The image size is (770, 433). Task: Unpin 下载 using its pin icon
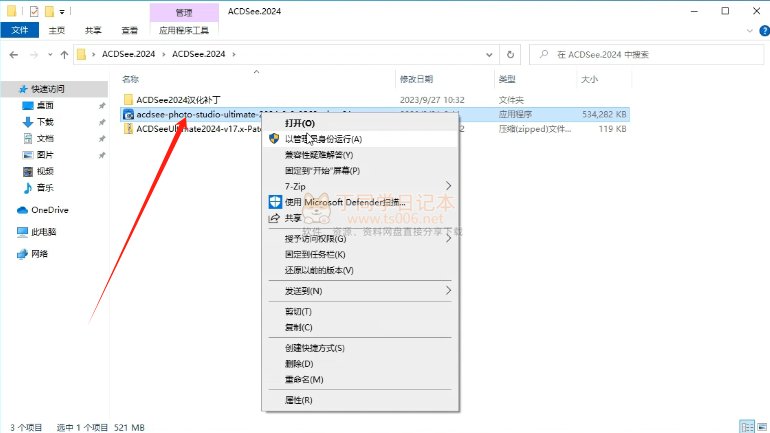tap(102, 122)
